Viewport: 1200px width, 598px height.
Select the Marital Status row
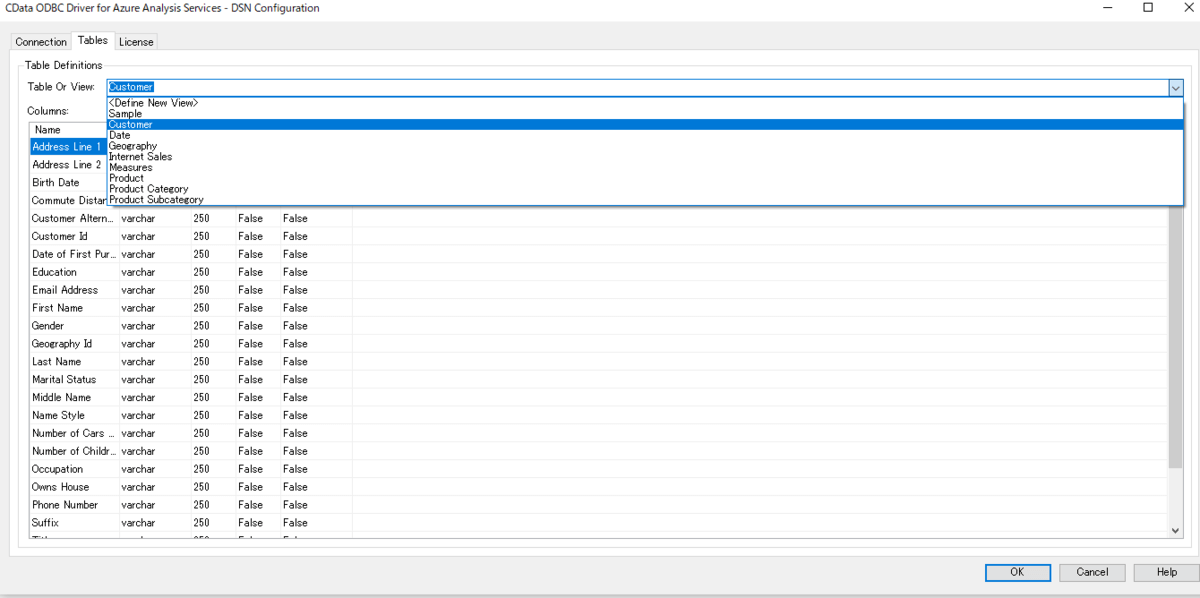click(190, 380)
